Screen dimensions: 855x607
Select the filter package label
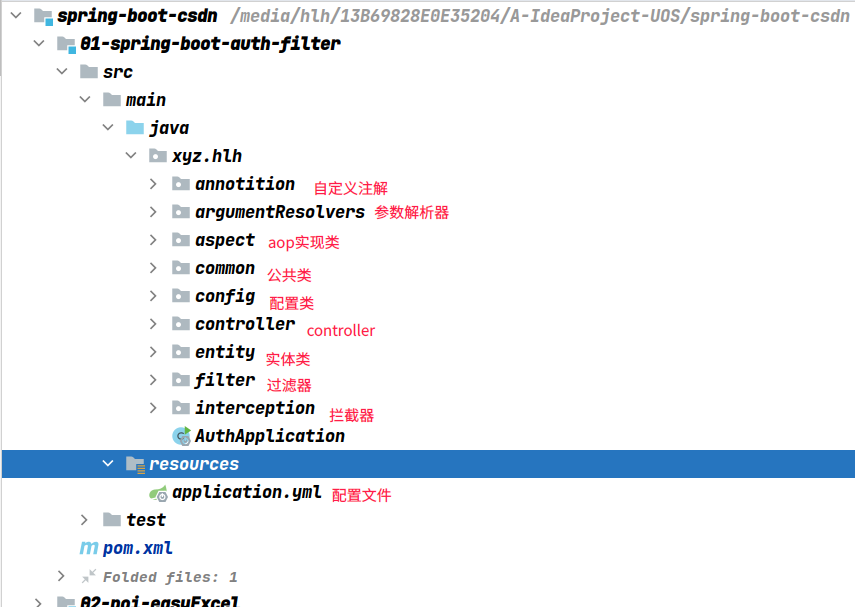click(x=225, y=380)
